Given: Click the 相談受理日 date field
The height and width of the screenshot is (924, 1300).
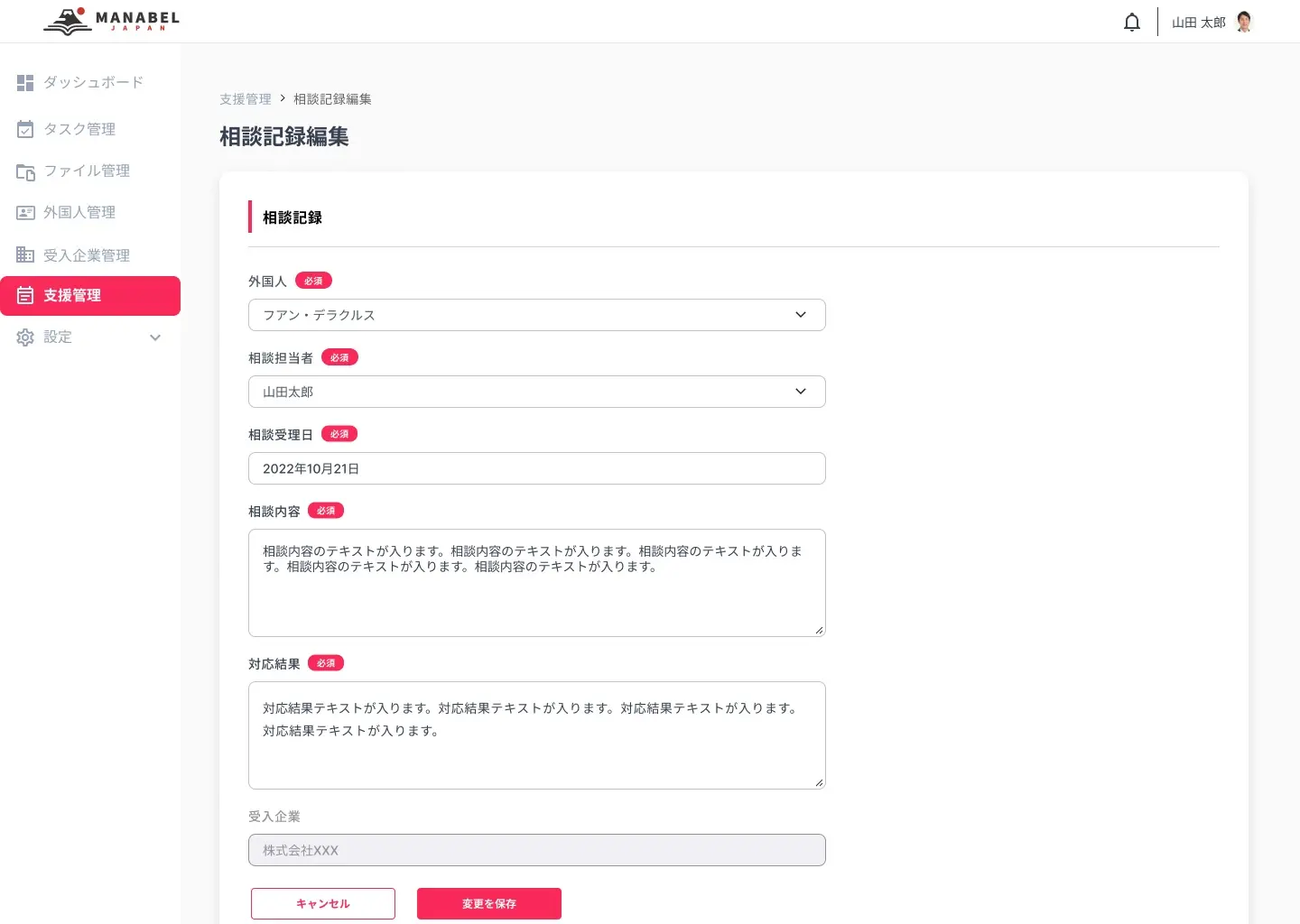Looking at the screenshot, I should tap(536, 468).
